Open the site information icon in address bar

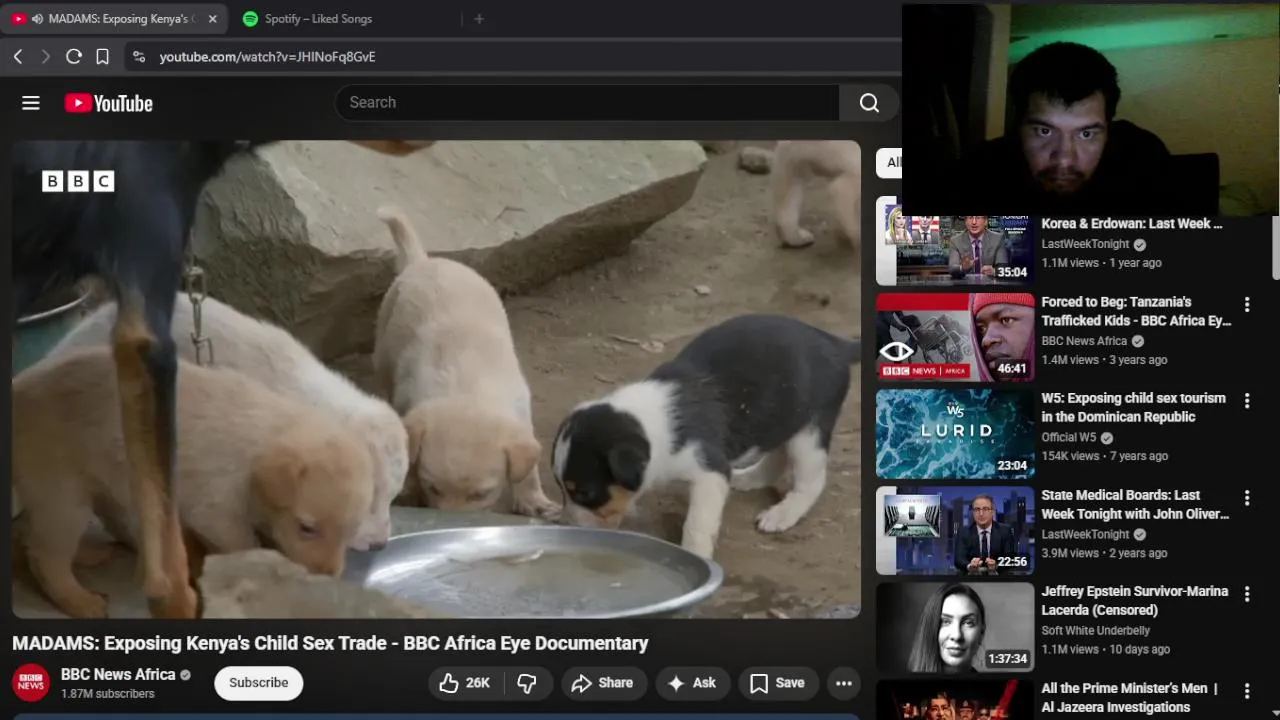[x=139, y=57]
